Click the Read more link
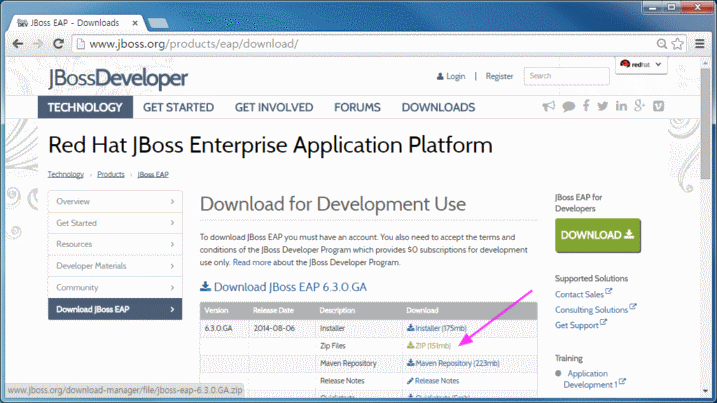This screenshot has height=403, width=717. coord(252,263)
